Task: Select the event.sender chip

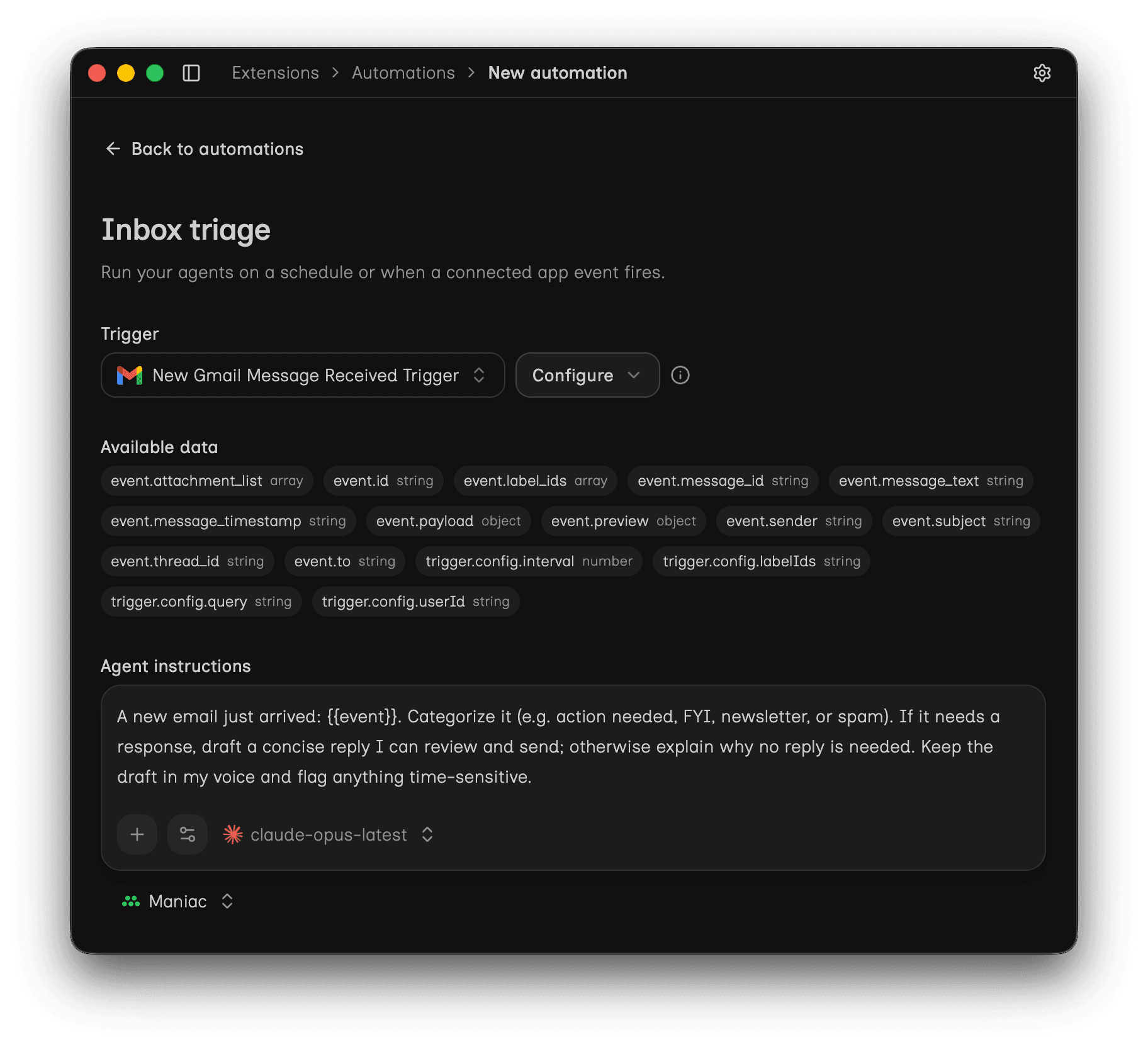Action: tap(794, 521)
